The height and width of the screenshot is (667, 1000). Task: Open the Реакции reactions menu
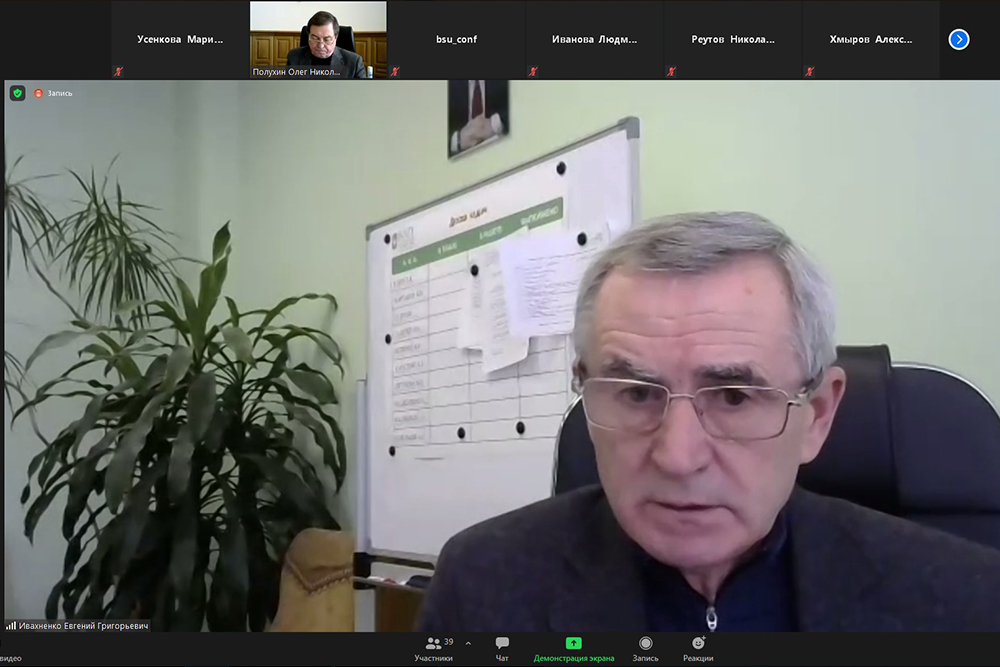[x=698, y=648]
